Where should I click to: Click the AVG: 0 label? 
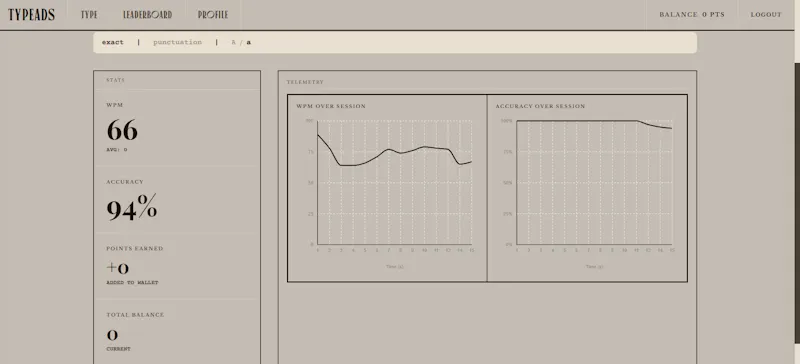pyautogui.click(x=117, y=150)
